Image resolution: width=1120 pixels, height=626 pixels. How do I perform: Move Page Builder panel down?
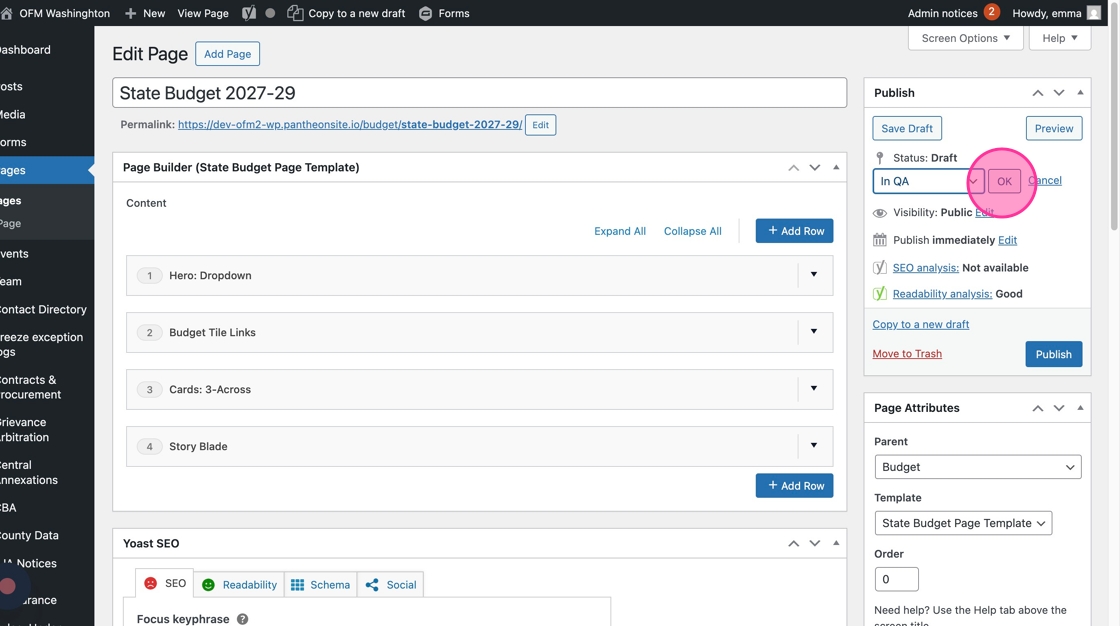click(814, 167)
